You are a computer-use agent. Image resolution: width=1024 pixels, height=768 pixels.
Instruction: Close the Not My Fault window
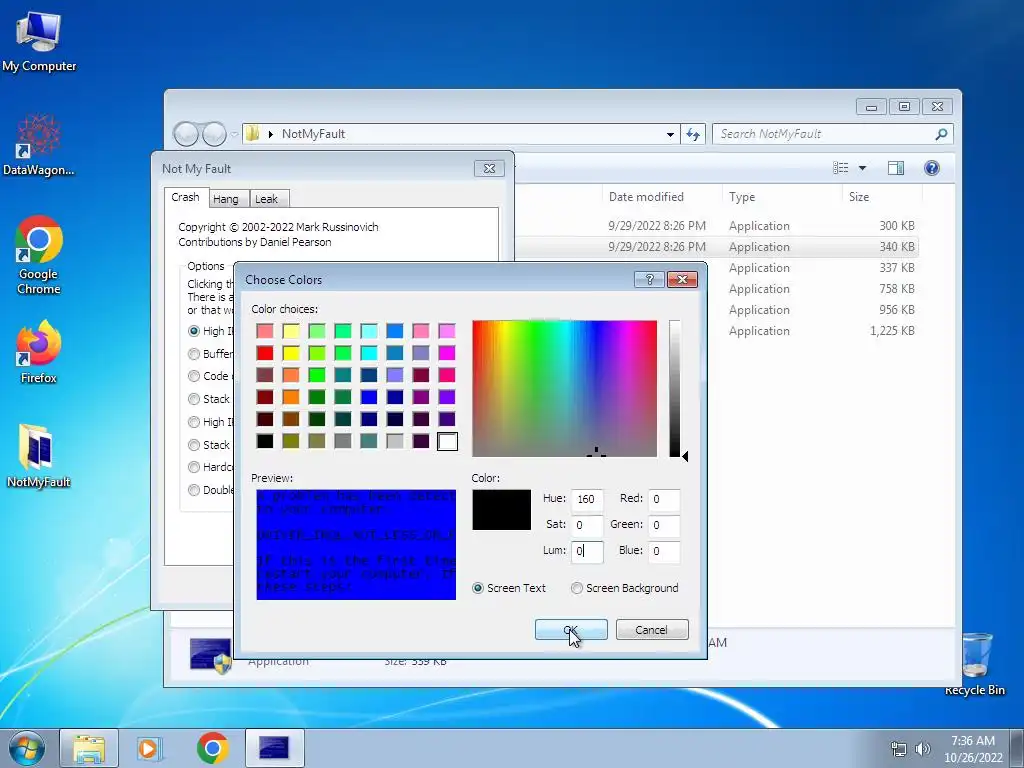tap(489, 168)
